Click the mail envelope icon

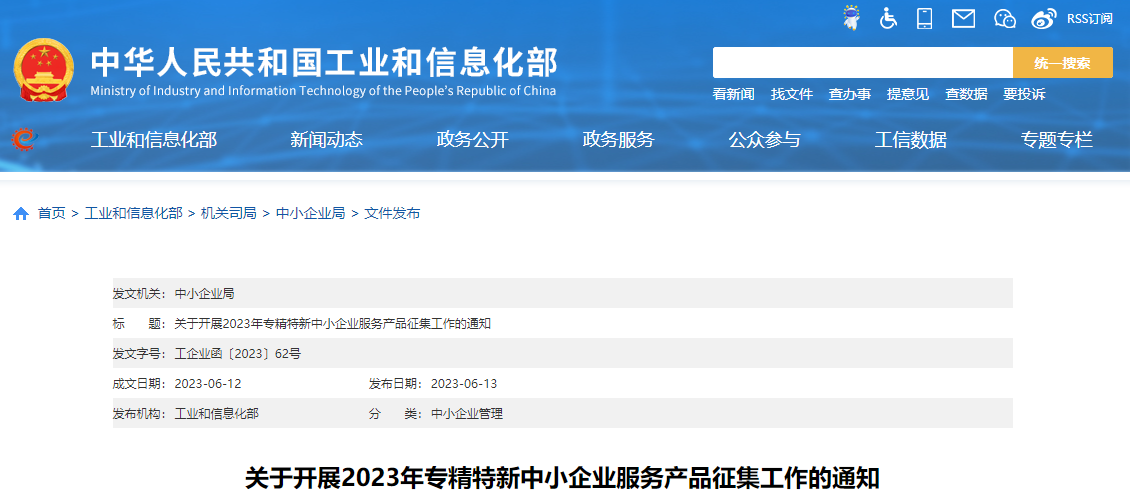coord(964,18)
